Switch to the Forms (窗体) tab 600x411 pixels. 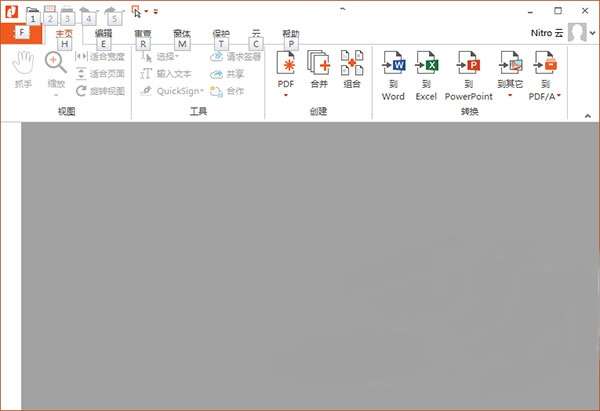(x=182, y=34)
